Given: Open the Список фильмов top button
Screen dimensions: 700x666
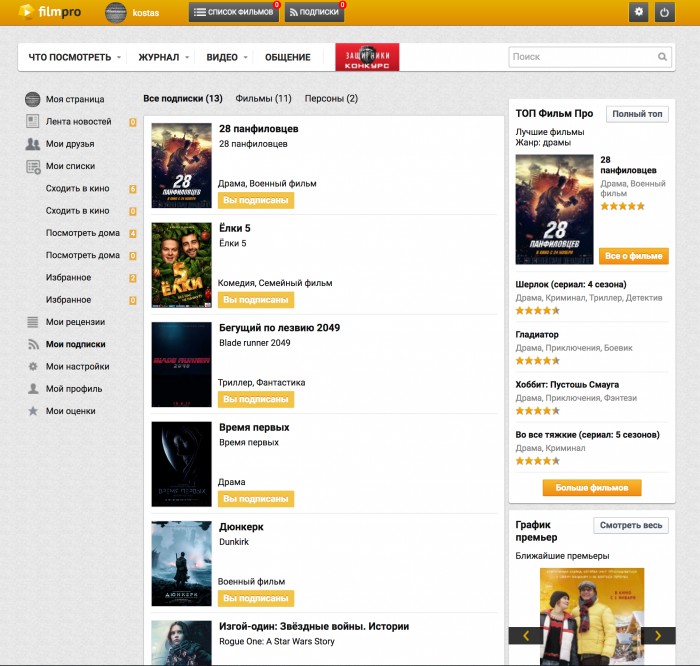Looking at the screenshot, I should [x=234, y=12].
